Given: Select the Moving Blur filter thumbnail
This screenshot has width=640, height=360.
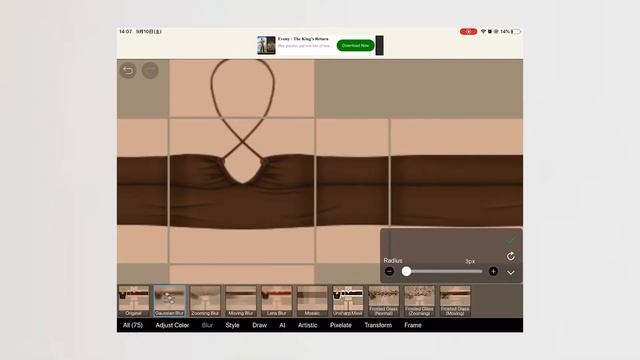Looking at the screenshot, I should (241, 301).
